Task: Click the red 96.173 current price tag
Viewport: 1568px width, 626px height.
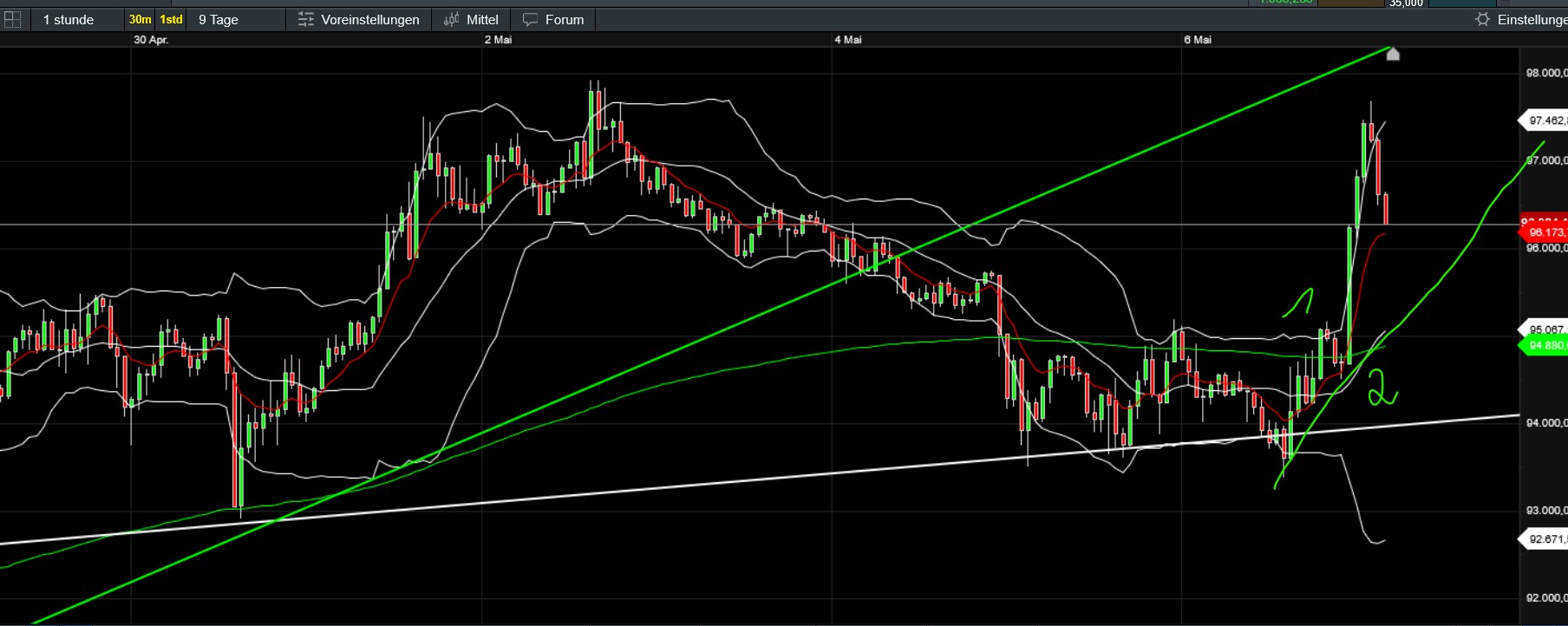Action: 1545,232
